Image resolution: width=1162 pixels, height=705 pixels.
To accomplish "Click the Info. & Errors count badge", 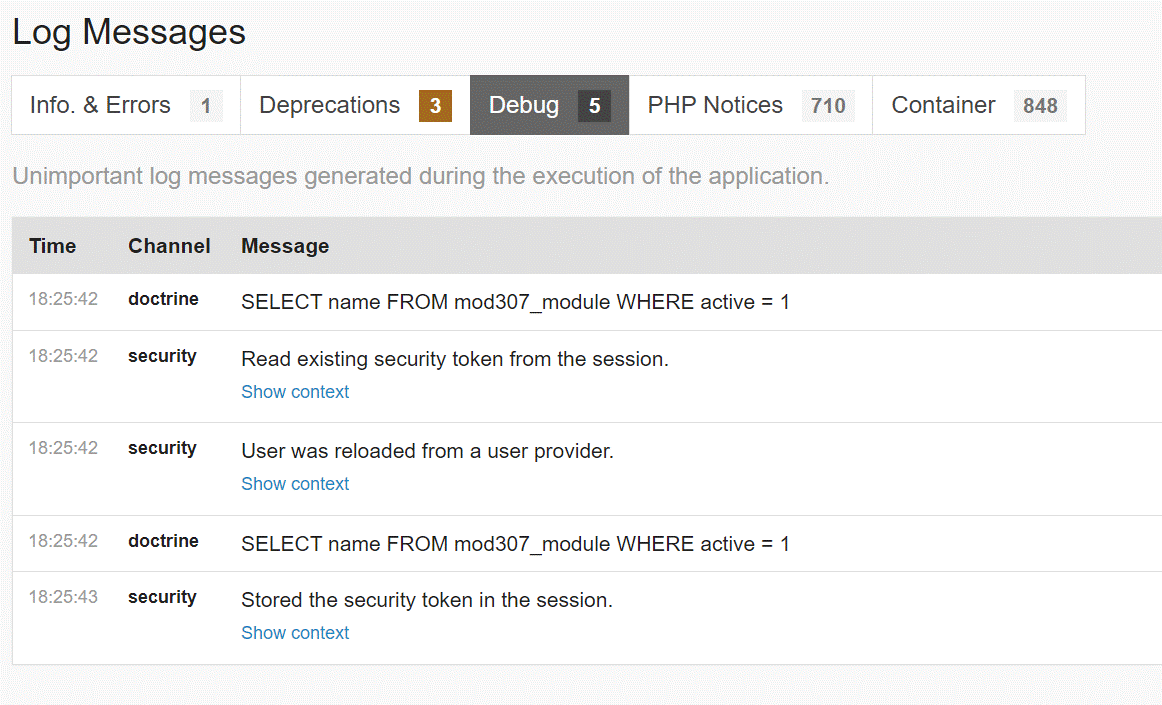I will [206, 106].
